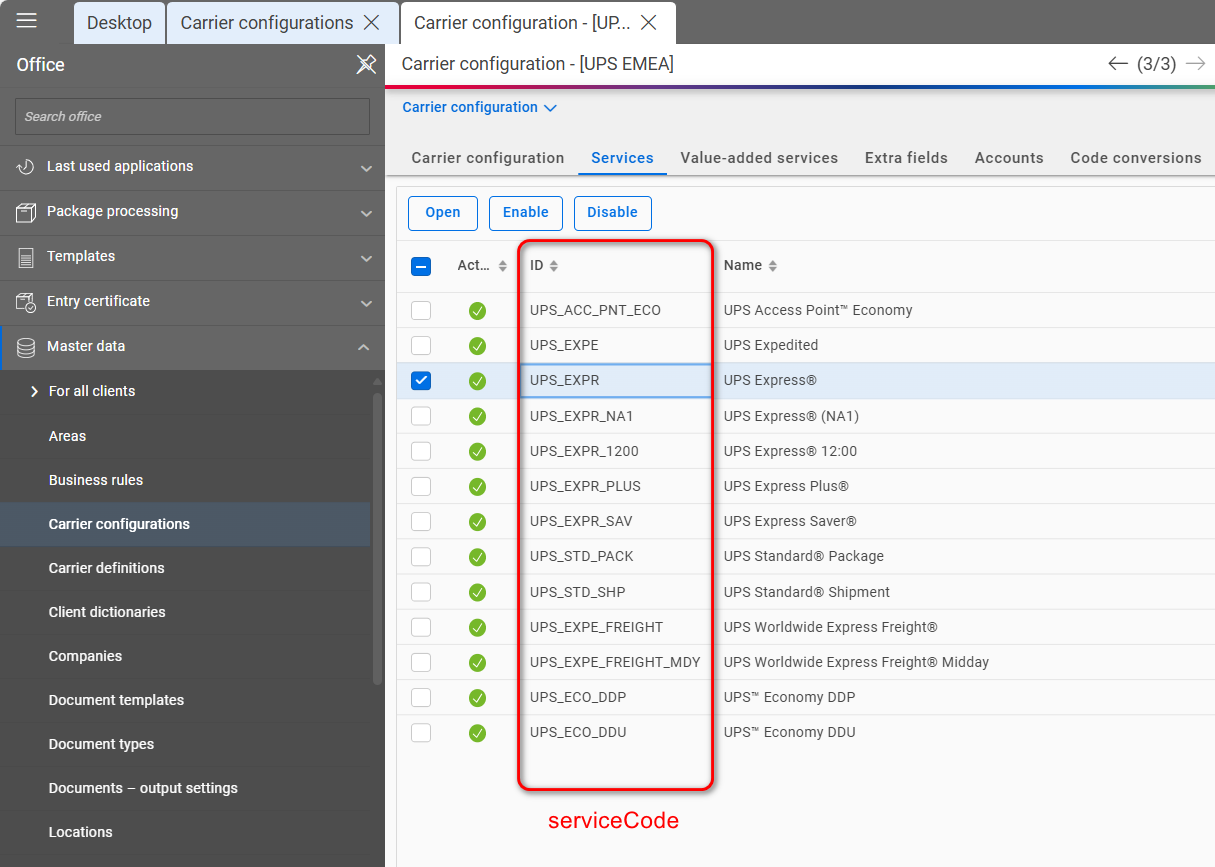The height and width of the screenshot is (867, 1215).
Task: Close the Carrier configuration UPS tab
Action: tap(648, 22)
